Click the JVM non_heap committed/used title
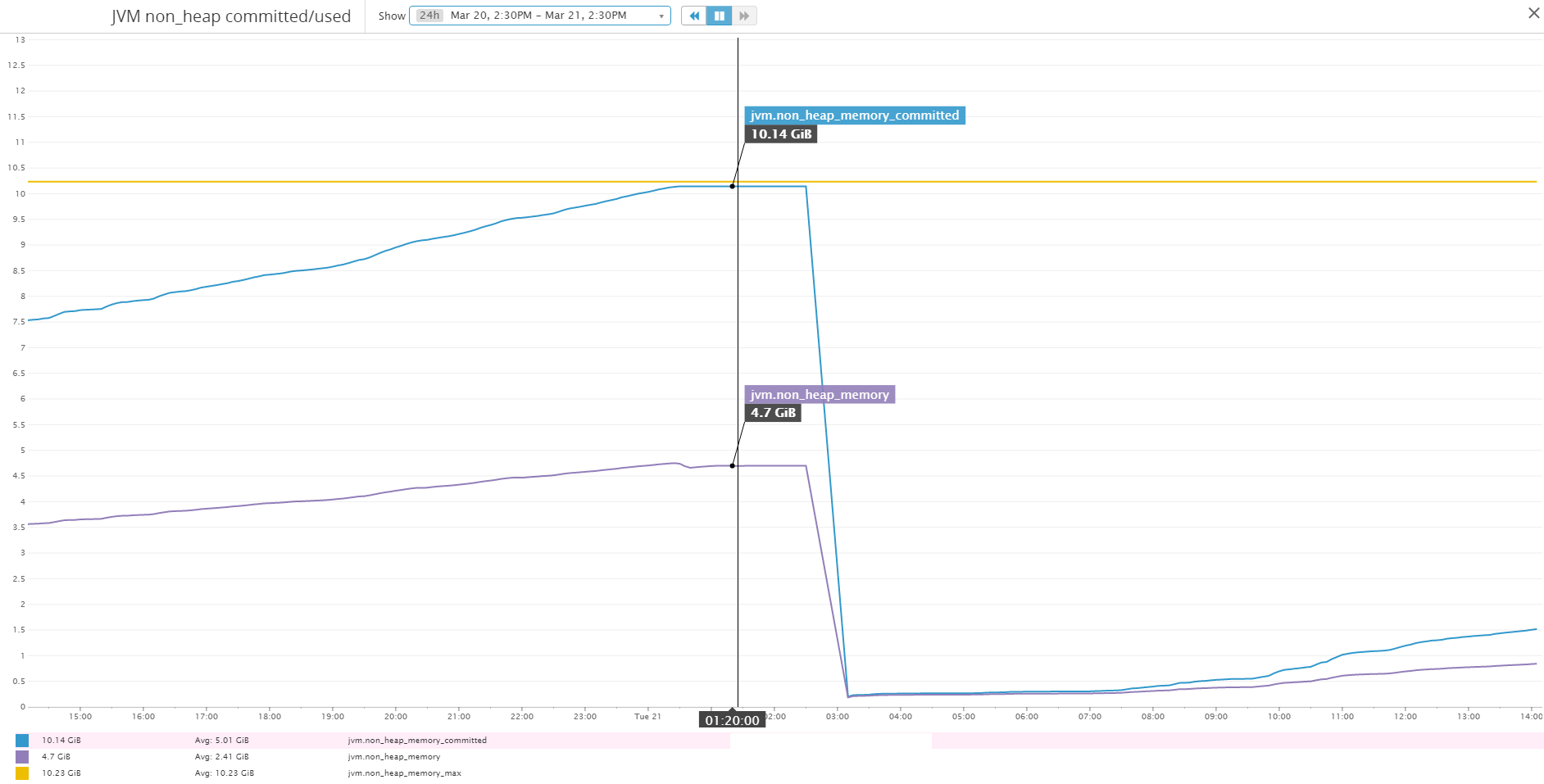1544x784 pixels. 231,16
